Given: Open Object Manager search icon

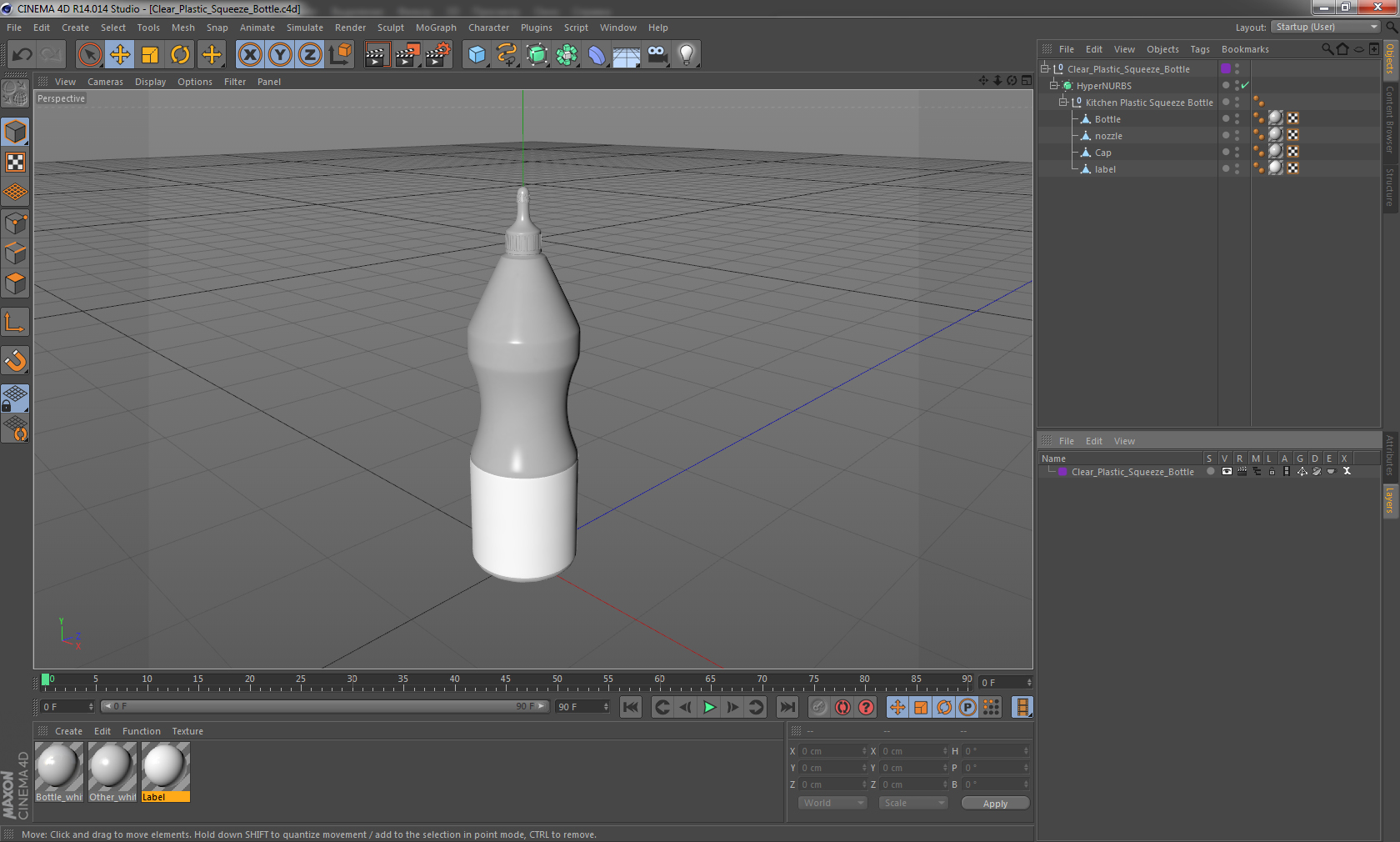Looking at the screenshot, I should (1327, 48).
